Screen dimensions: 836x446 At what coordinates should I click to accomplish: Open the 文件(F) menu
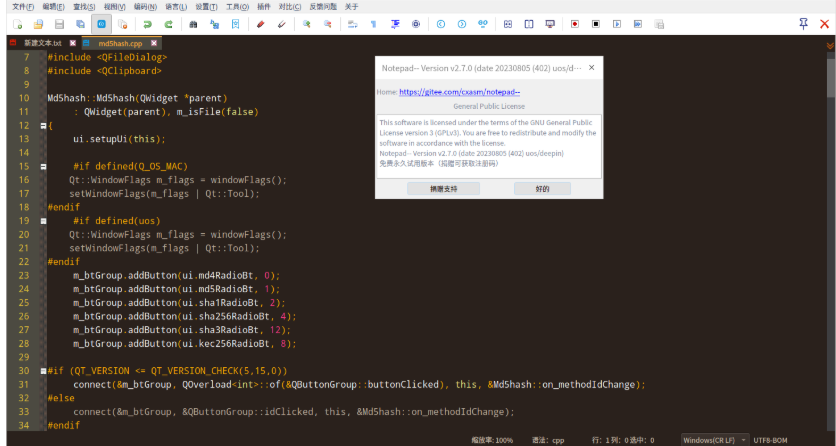click(x=23, y=7)
